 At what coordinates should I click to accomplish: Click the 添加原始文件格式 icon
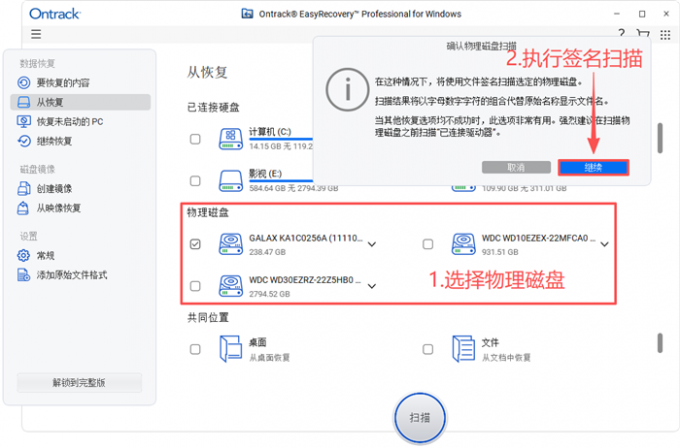pyautogui.click(x=24, y=275)
